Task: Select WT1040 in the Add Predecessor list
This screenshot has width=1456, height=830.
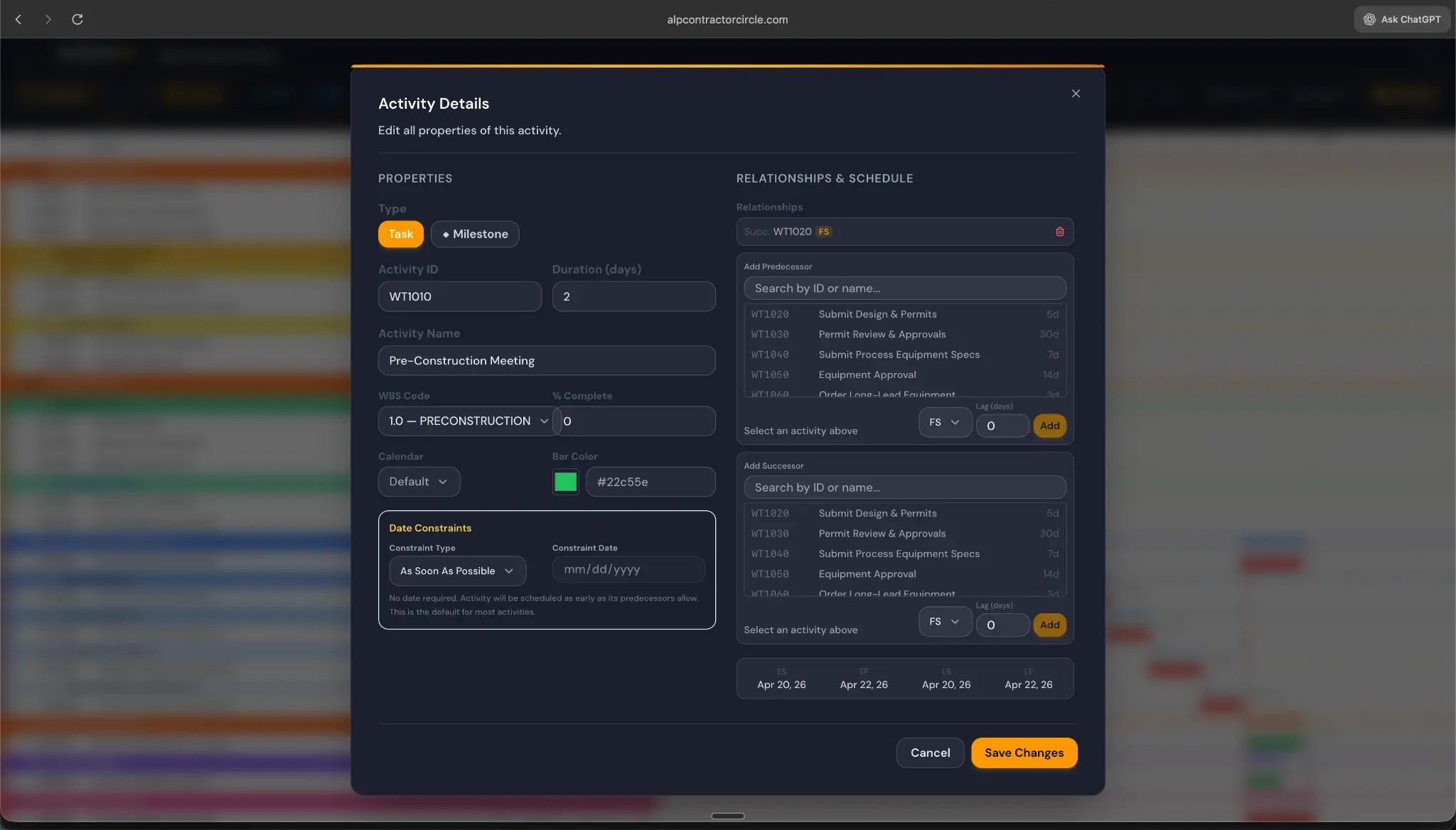Action: click(905, 355)
